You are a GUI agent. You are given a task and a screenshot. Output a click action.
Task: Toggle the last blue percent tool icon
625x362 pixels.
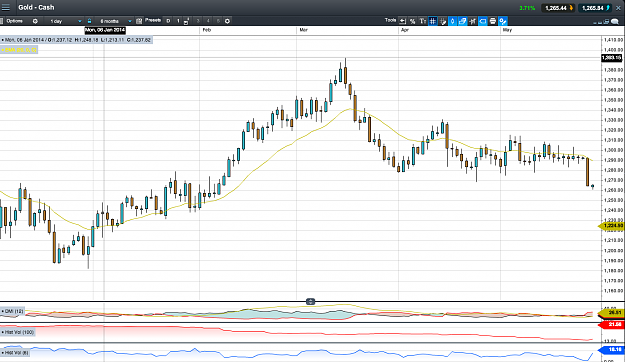click(503, 21)
